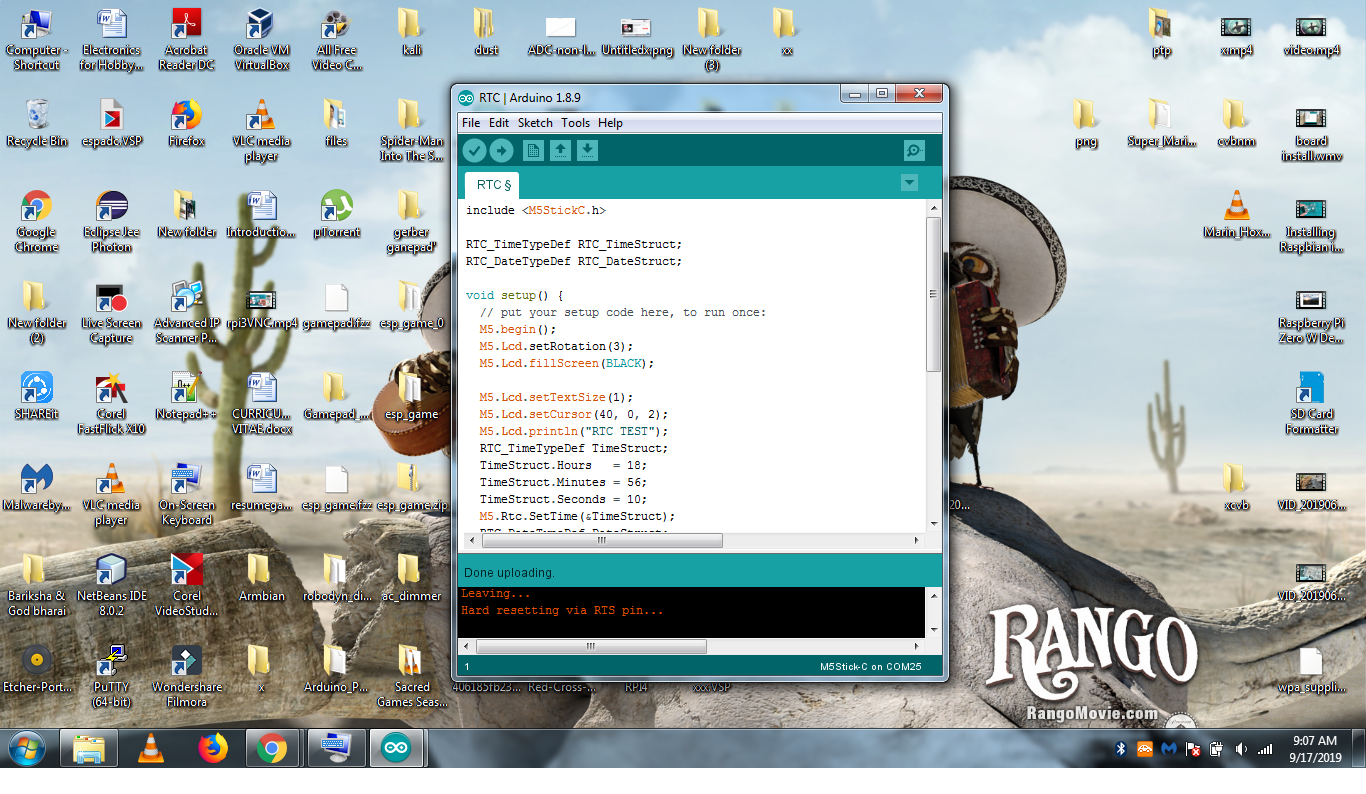Select the Malwarebytes desktop icon

pos(37,487)
